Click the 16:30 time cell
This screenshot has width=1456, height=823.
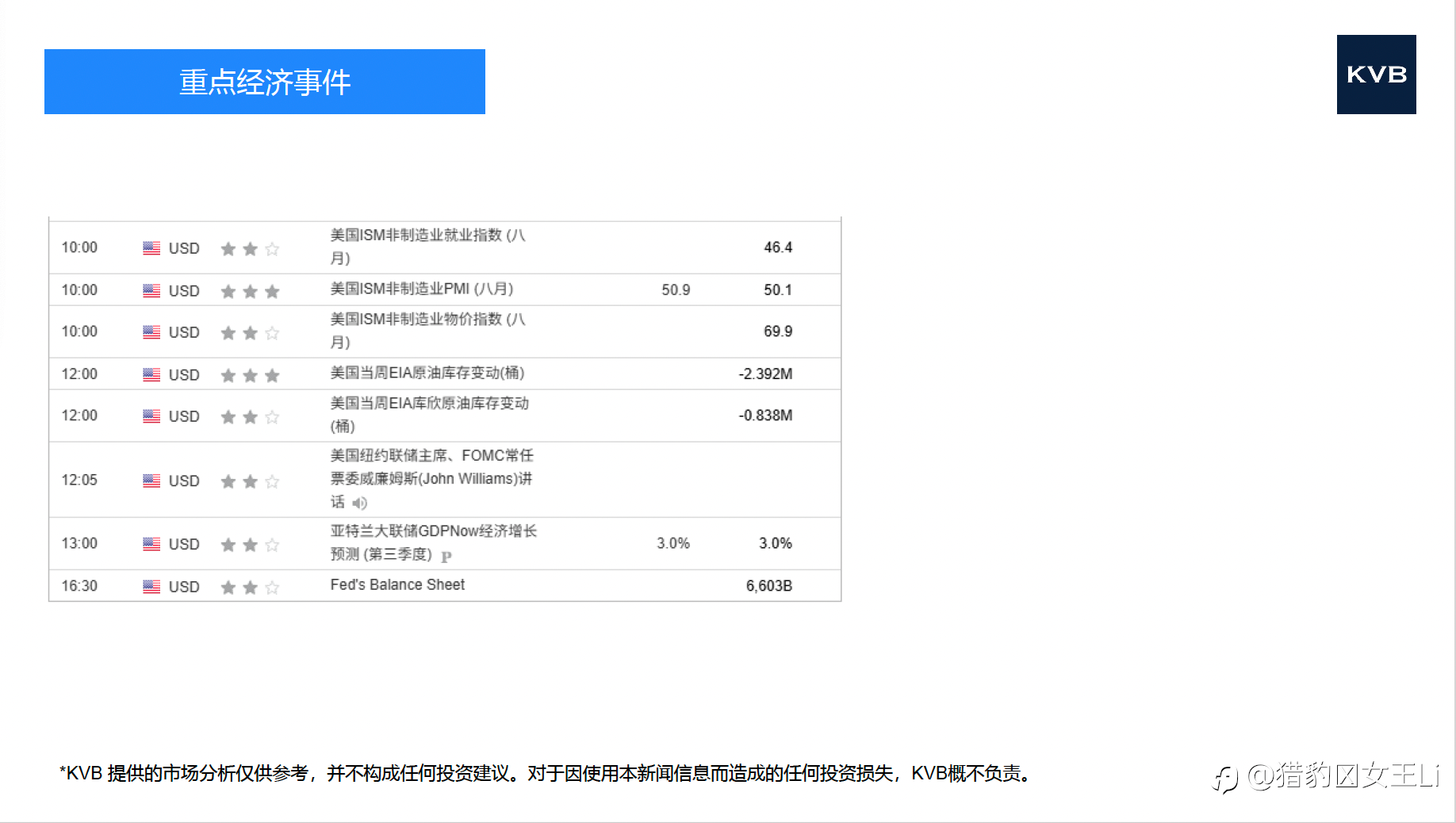(x=79, y=586)
